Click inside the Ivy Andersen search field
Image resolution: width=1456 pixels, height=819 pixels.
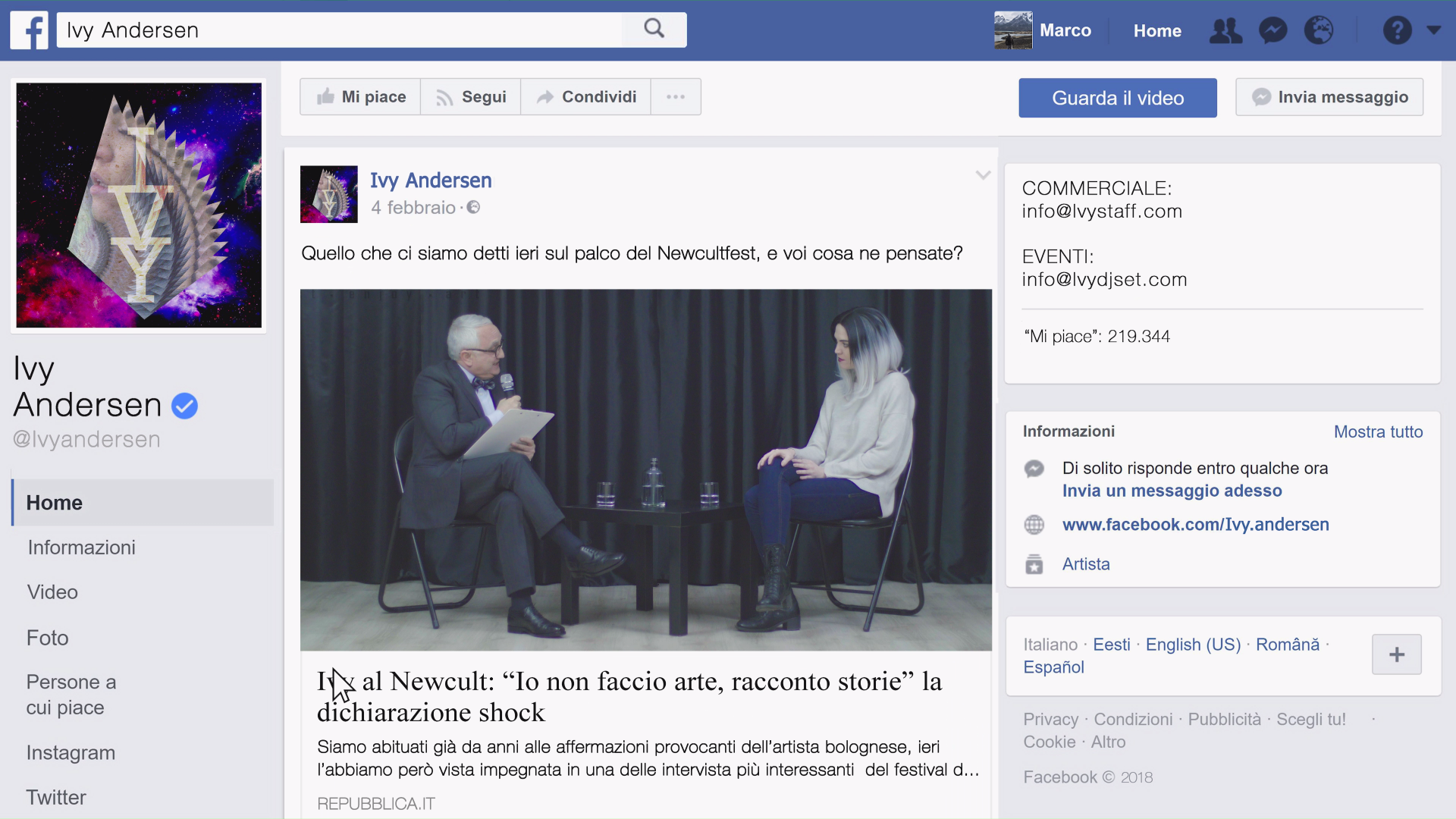pos(341,30)
